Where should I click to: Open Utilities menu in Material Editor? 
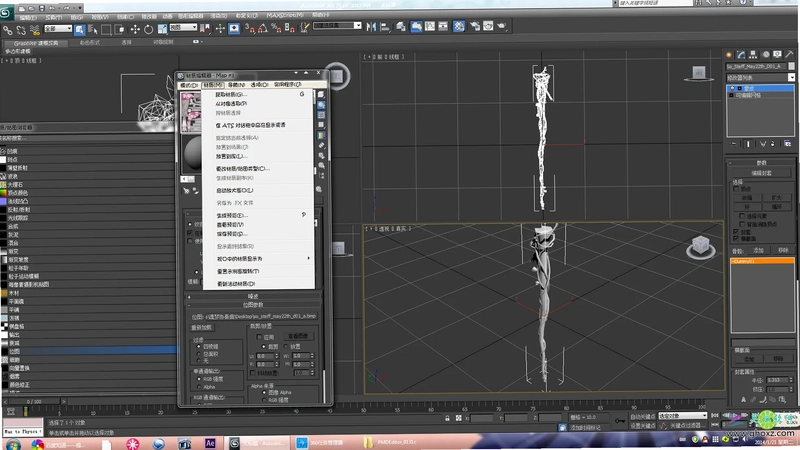click(x=288, y=85)
